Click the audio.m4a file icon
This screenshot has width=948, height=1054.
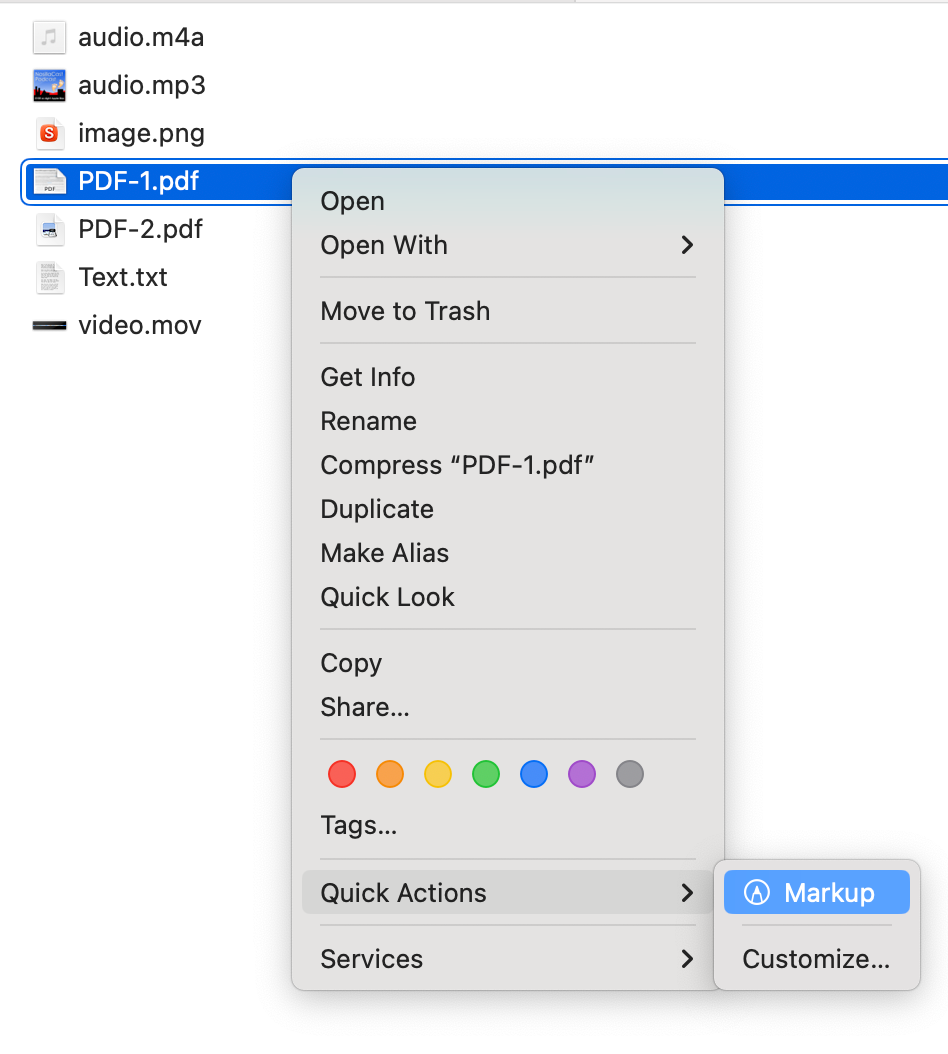point(49,38)
